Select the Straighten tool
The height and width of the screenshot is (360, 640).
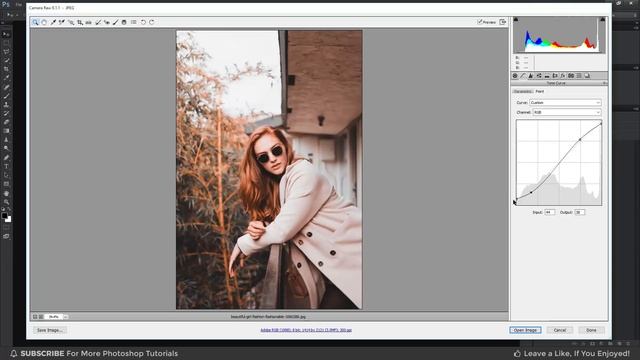coord(89,22)
